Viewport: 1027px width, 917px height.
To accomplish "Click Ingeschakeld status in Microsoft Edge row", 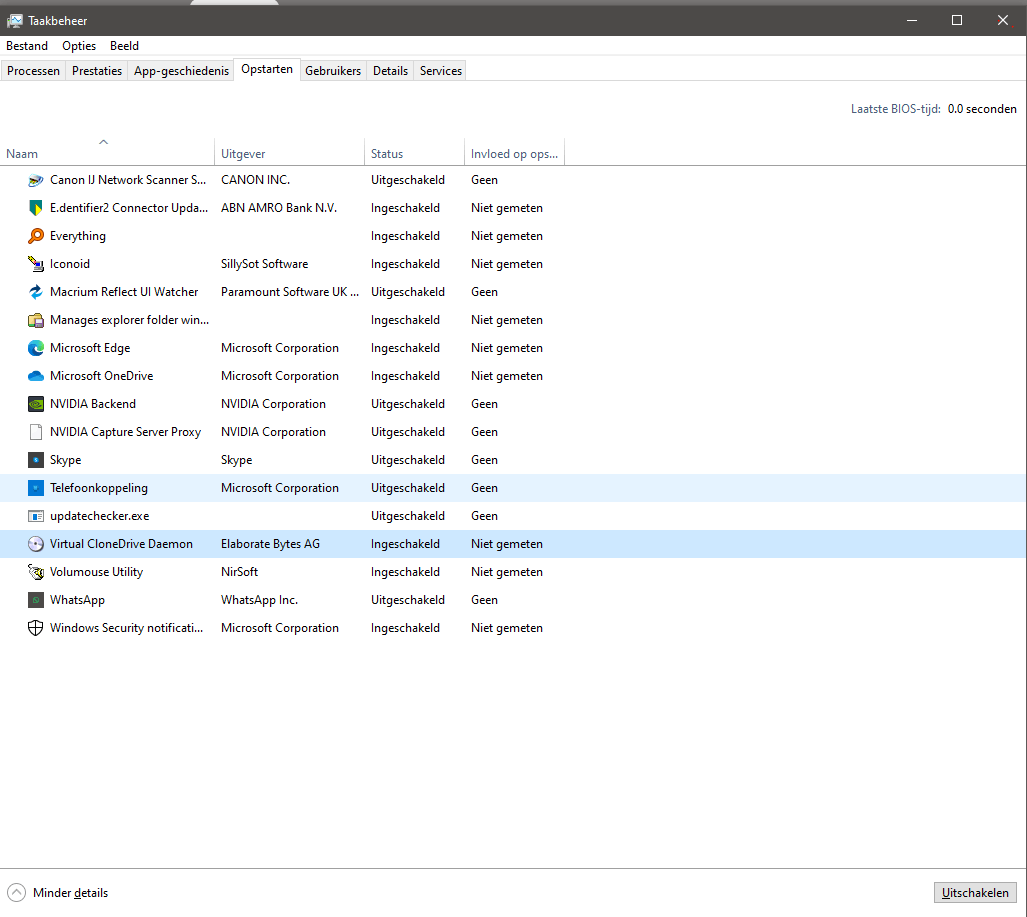I will [405, 348].
